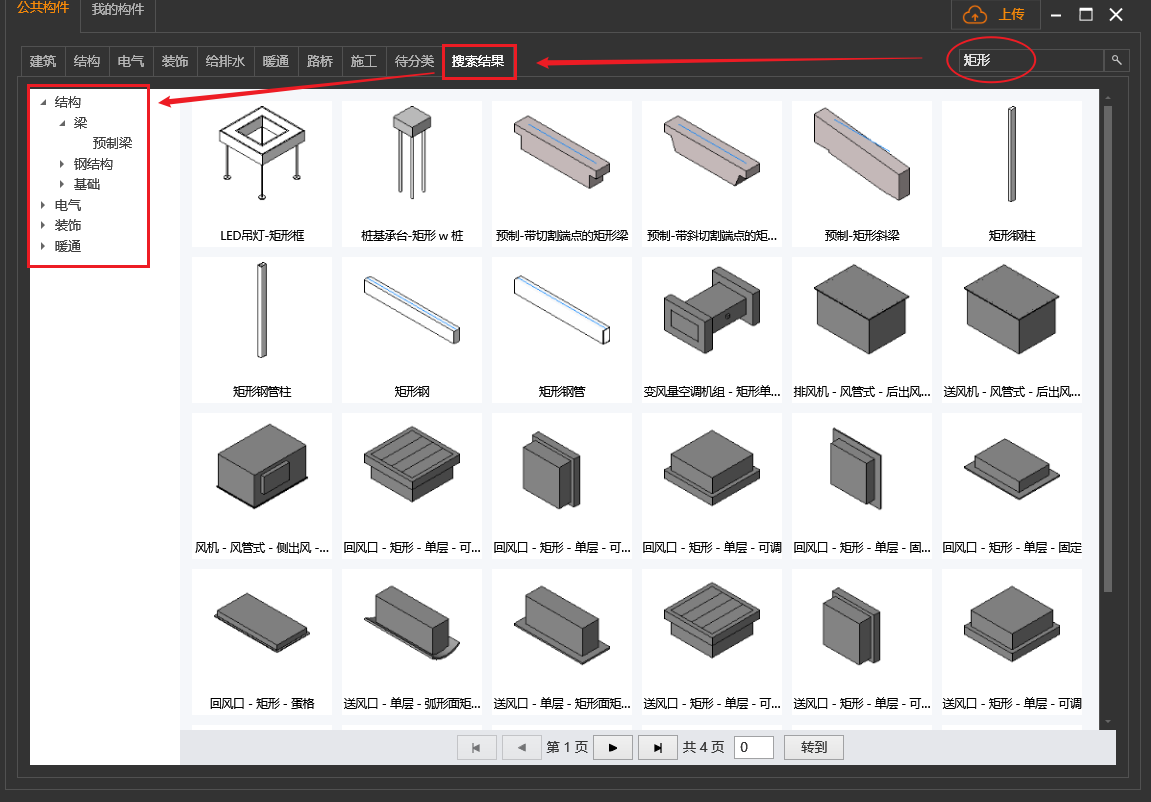Click the scrollbar up arrow
Viewport: 1151px width, 802px height.
click(x=1108, y=97)
